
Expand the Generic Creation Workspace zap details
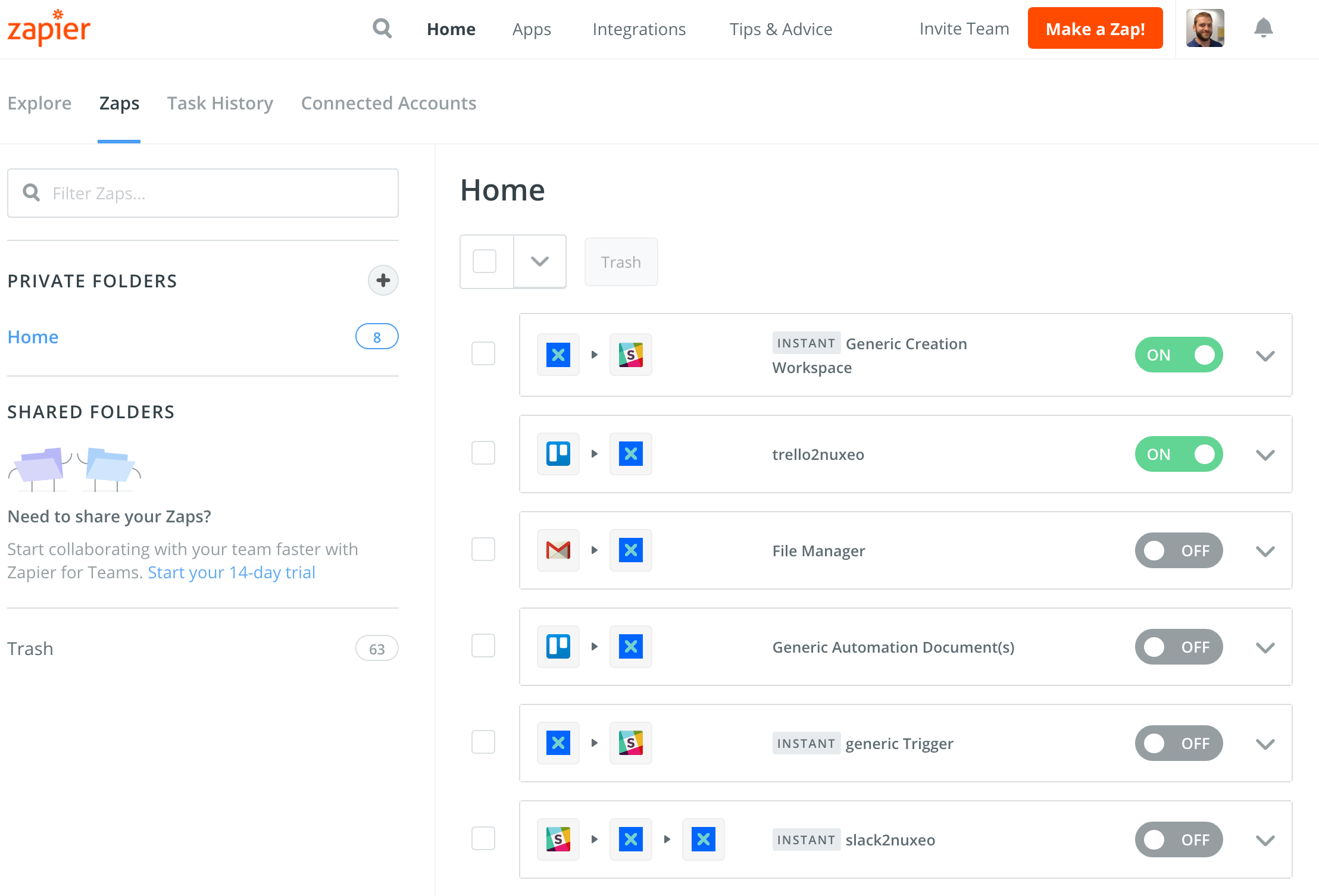1264,355
